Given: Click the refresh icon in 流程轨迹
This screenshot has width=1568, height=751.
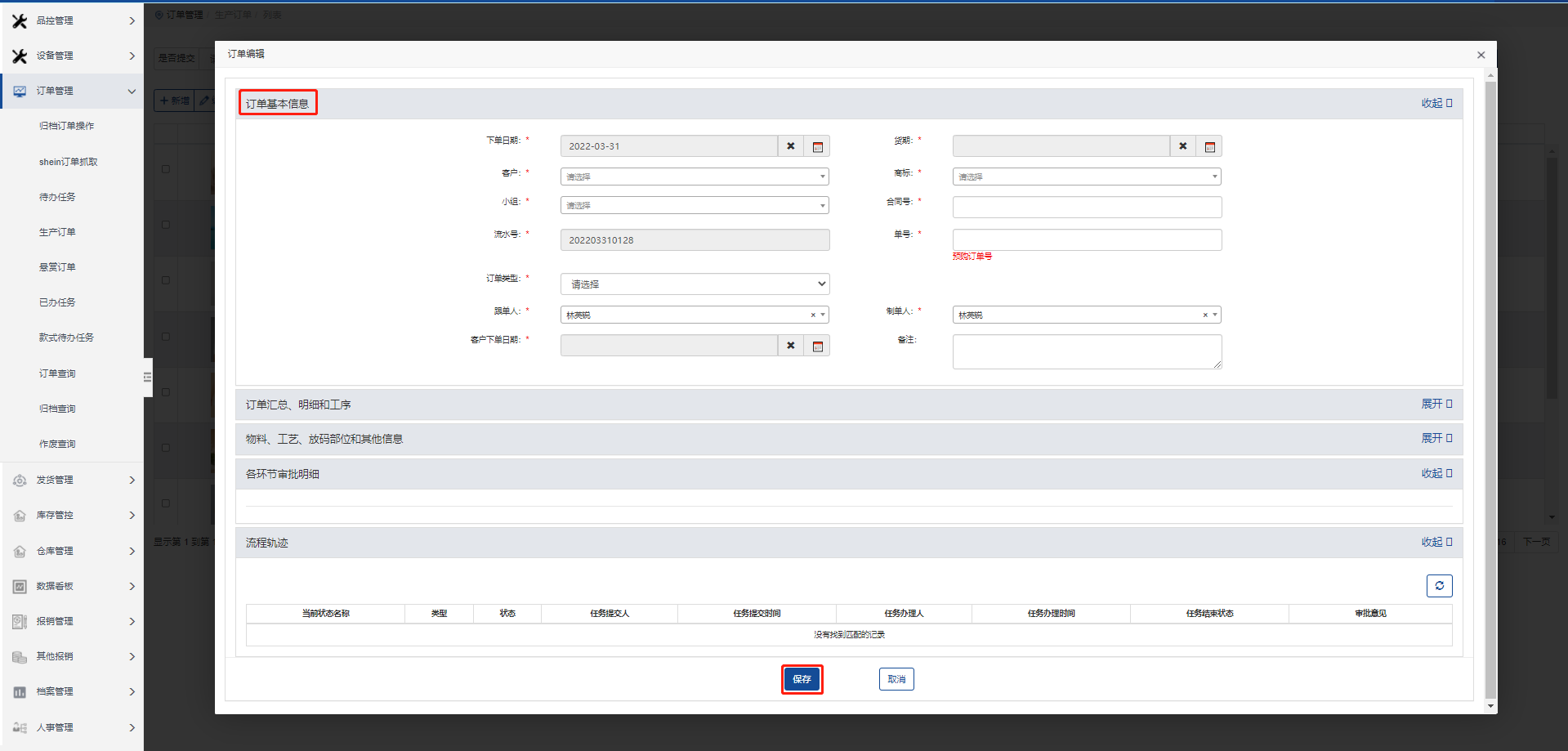Looking at the screenshot, I should click(x=1439, y=586).
